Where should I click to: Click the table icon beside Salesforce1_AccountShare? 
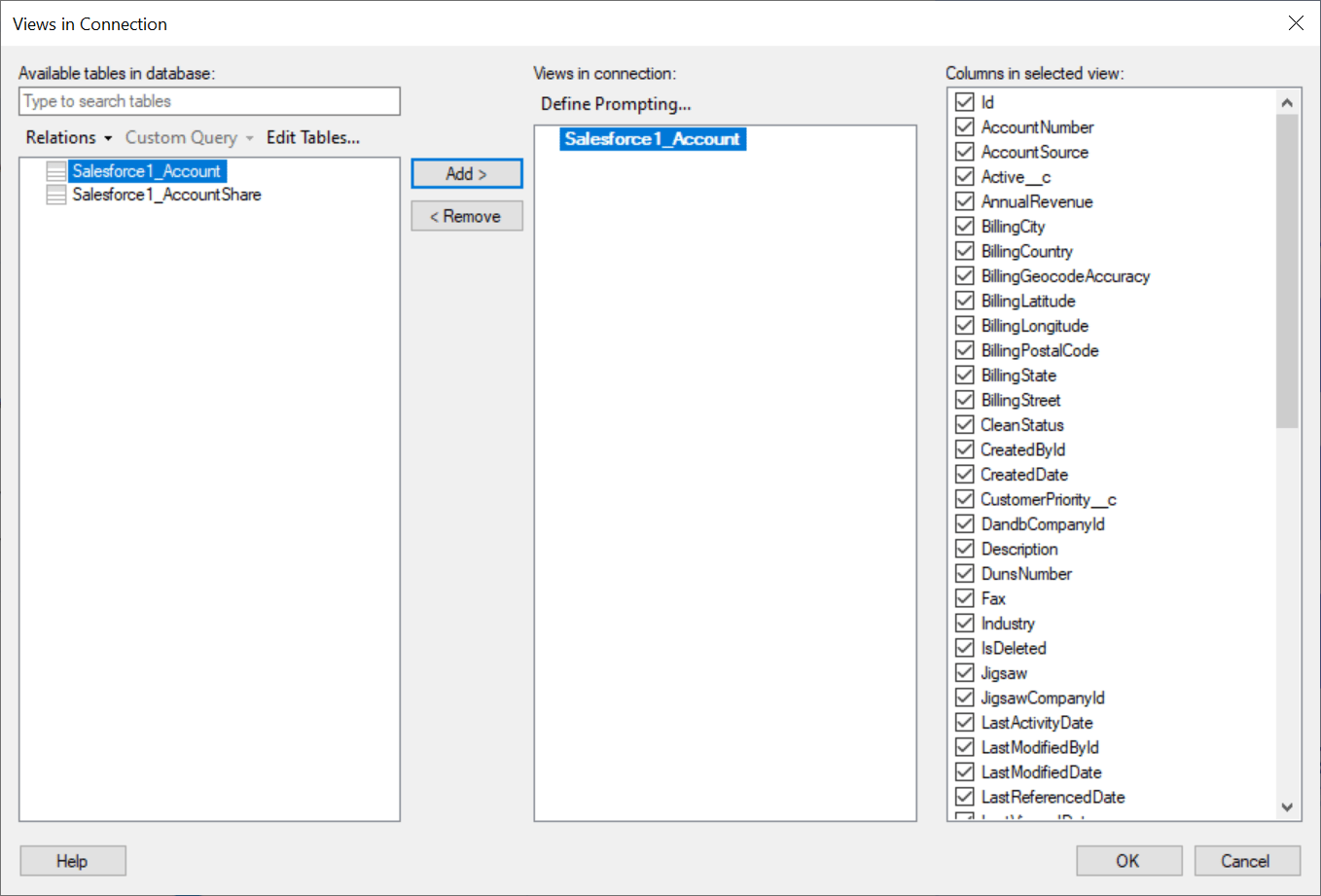coord(55,194)
